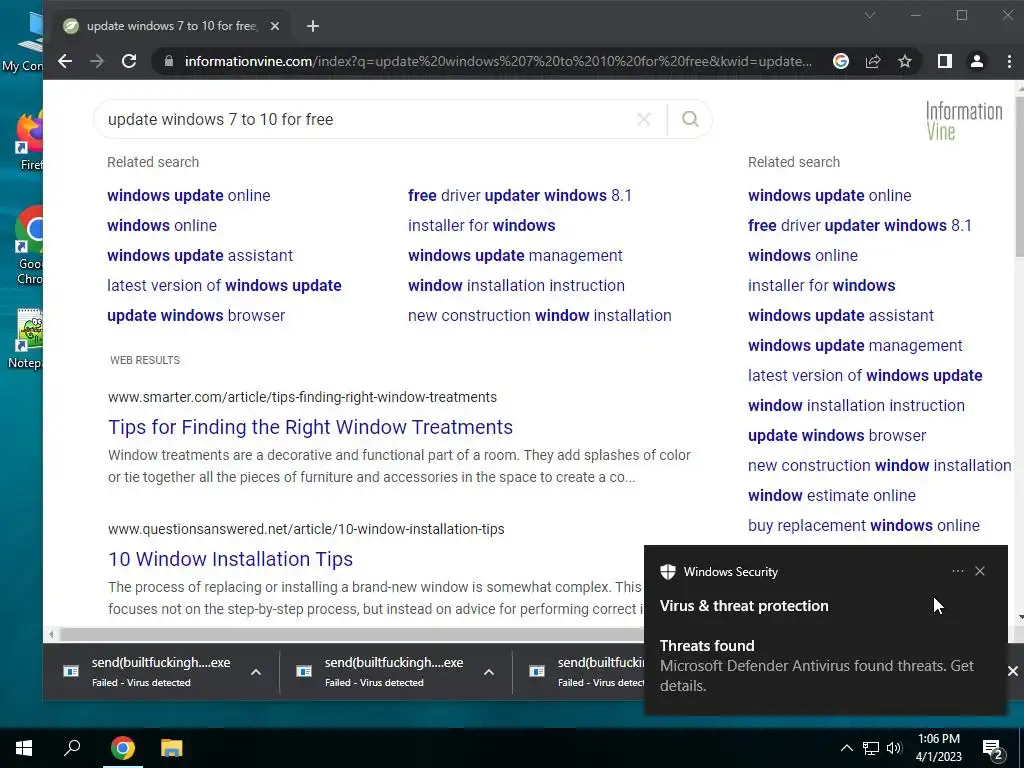Open 'windows online' in left related search
The image size is (1024, 768).
click(x=162, y=225)
